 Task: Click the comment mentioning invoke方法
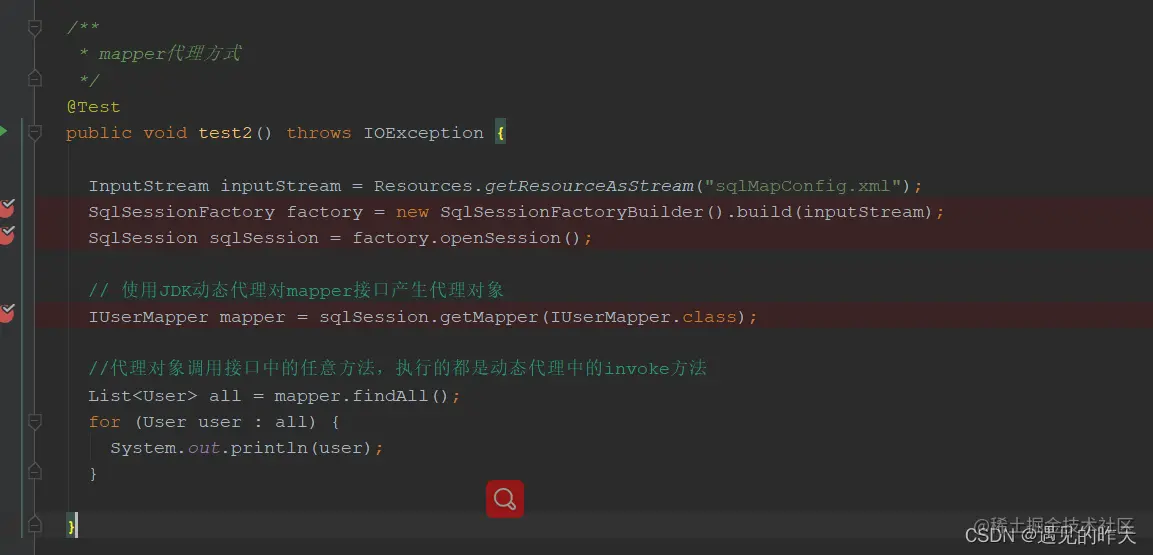(397, 369)
